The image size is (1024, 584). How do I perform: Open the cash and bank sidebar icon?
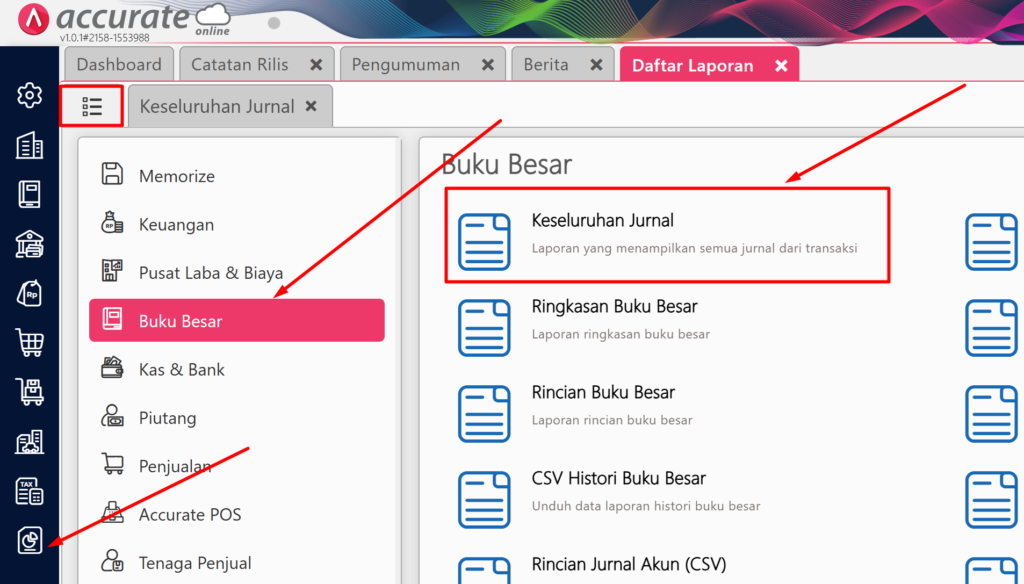[29, 244]
